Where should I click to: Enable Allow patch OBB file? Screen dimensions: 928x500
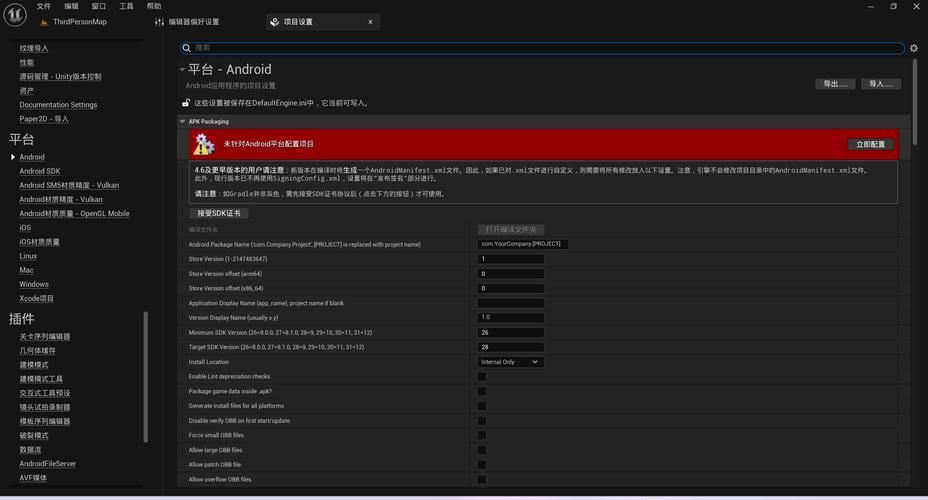[x=482, y=465]
